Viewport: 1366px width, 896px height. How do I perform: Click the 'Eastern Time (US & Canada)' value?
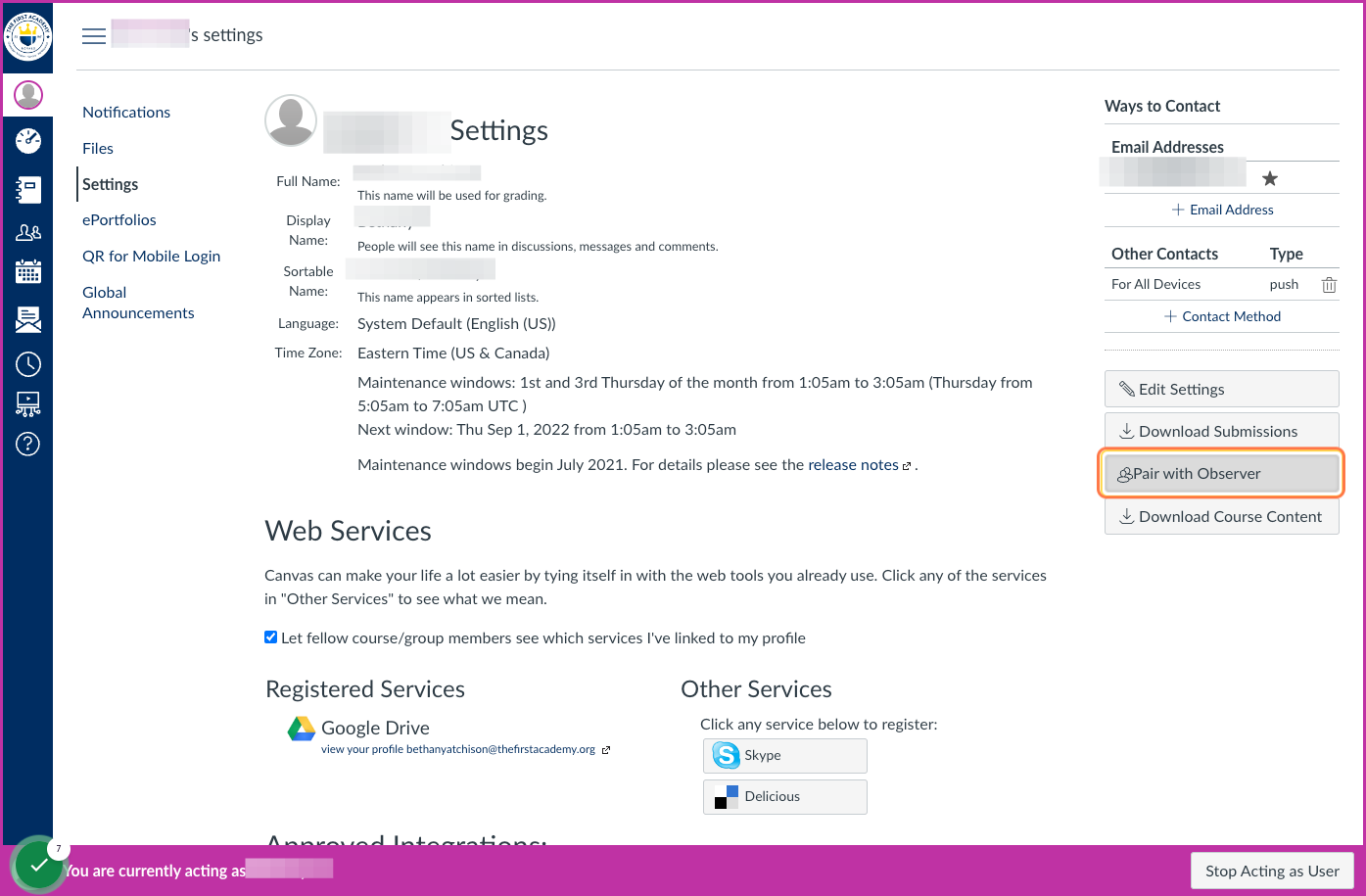pyautogui.click(x=453, y=354)
